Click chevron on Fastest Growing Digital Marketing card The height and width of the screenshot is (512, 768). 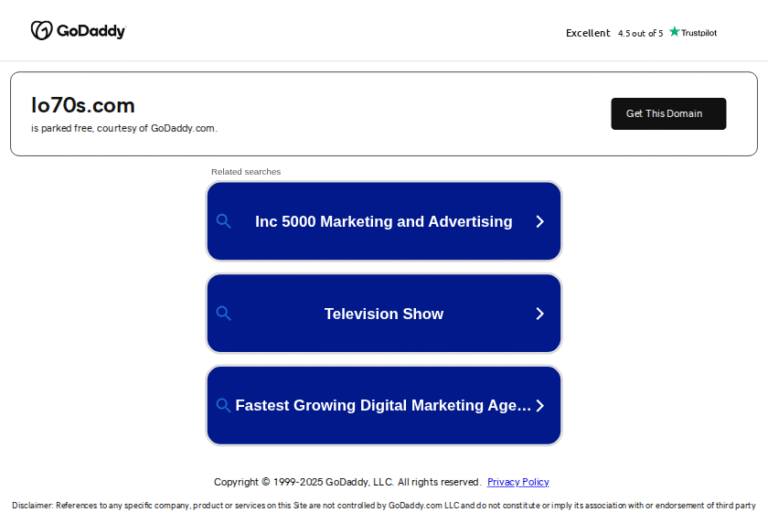[540, 405]
